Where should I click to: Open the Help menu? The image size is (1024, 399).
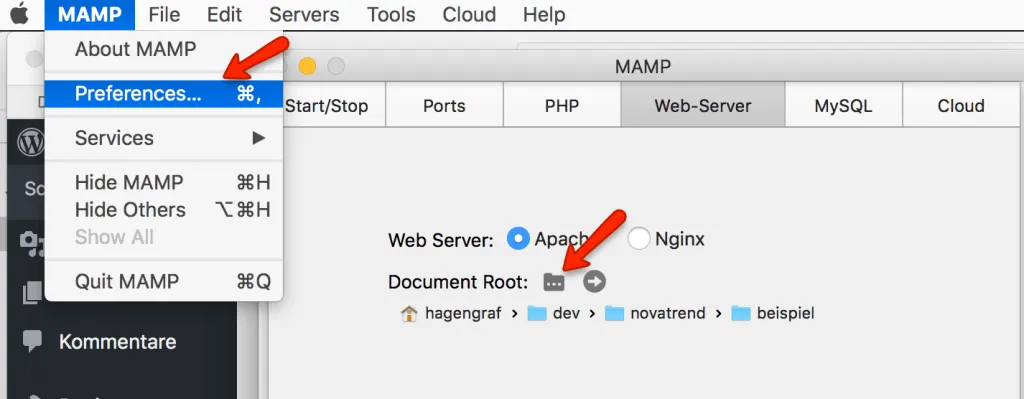pos(544,14)
